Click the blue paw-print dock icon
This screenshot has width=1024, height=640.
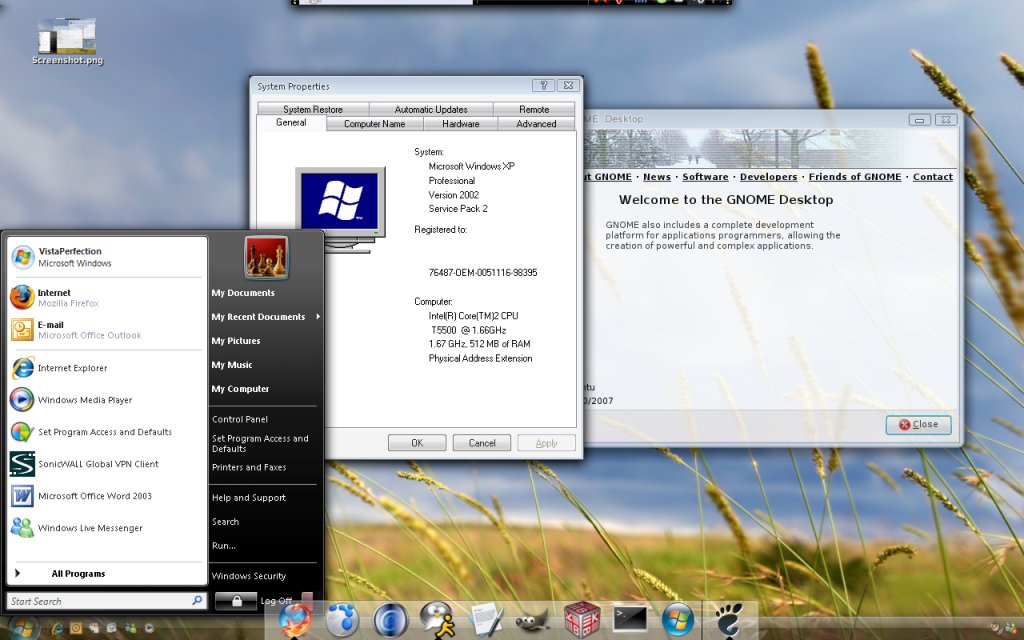click(x=343, y=620)
